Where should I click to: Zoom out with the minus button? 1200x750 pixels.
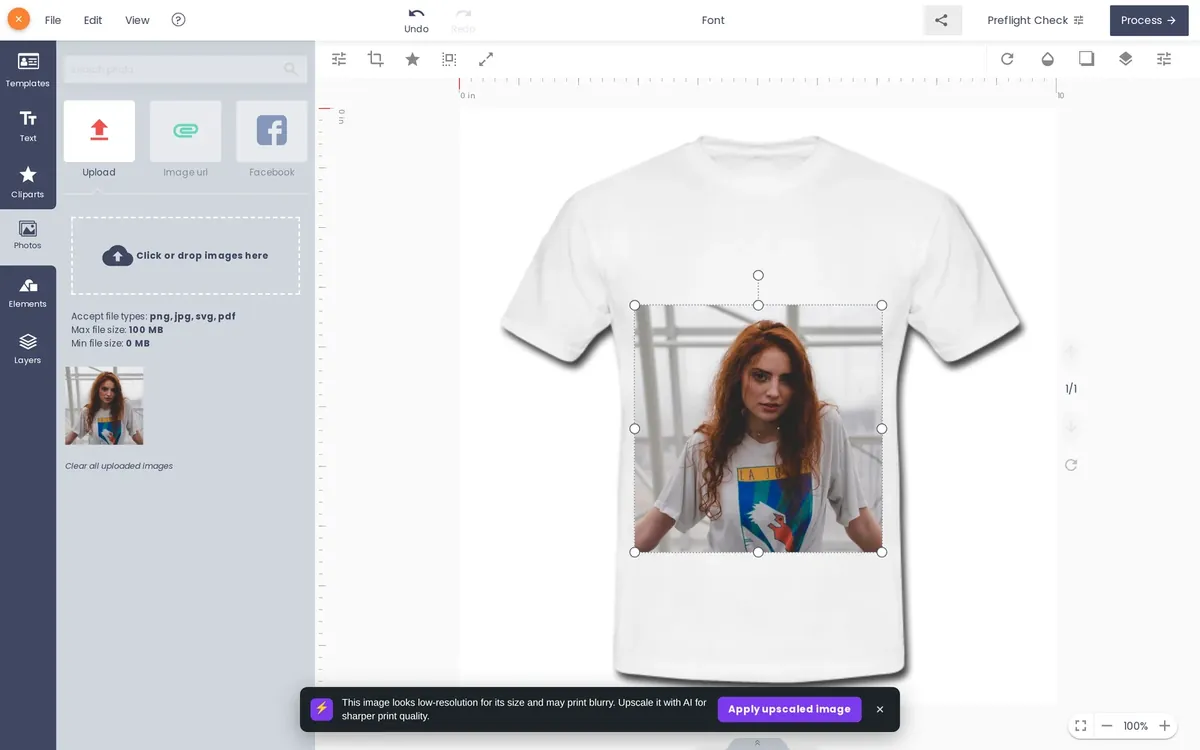click(1107, 726)
